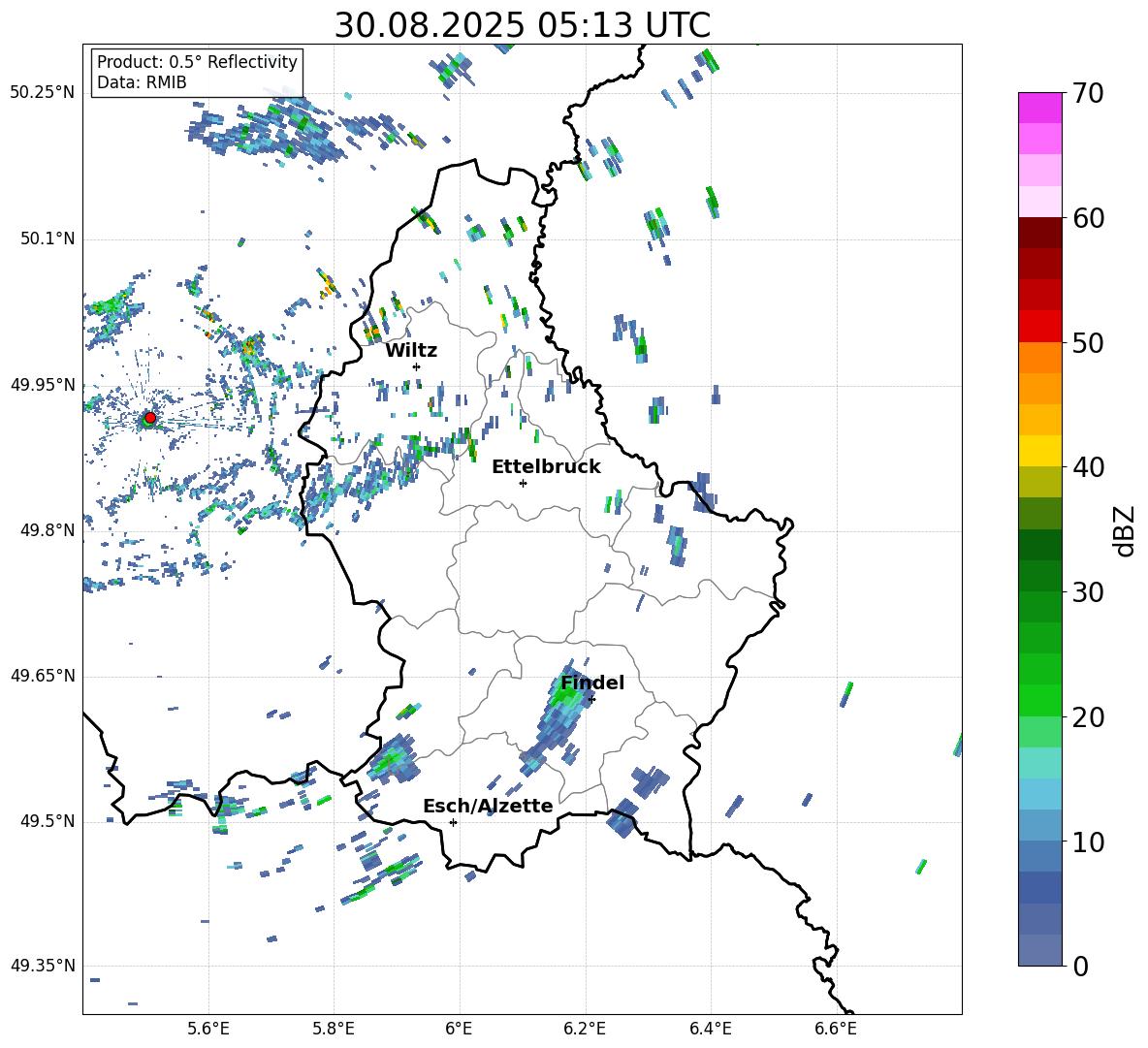
Task: Click the 0 value on colorbar
Action: 1080,966
